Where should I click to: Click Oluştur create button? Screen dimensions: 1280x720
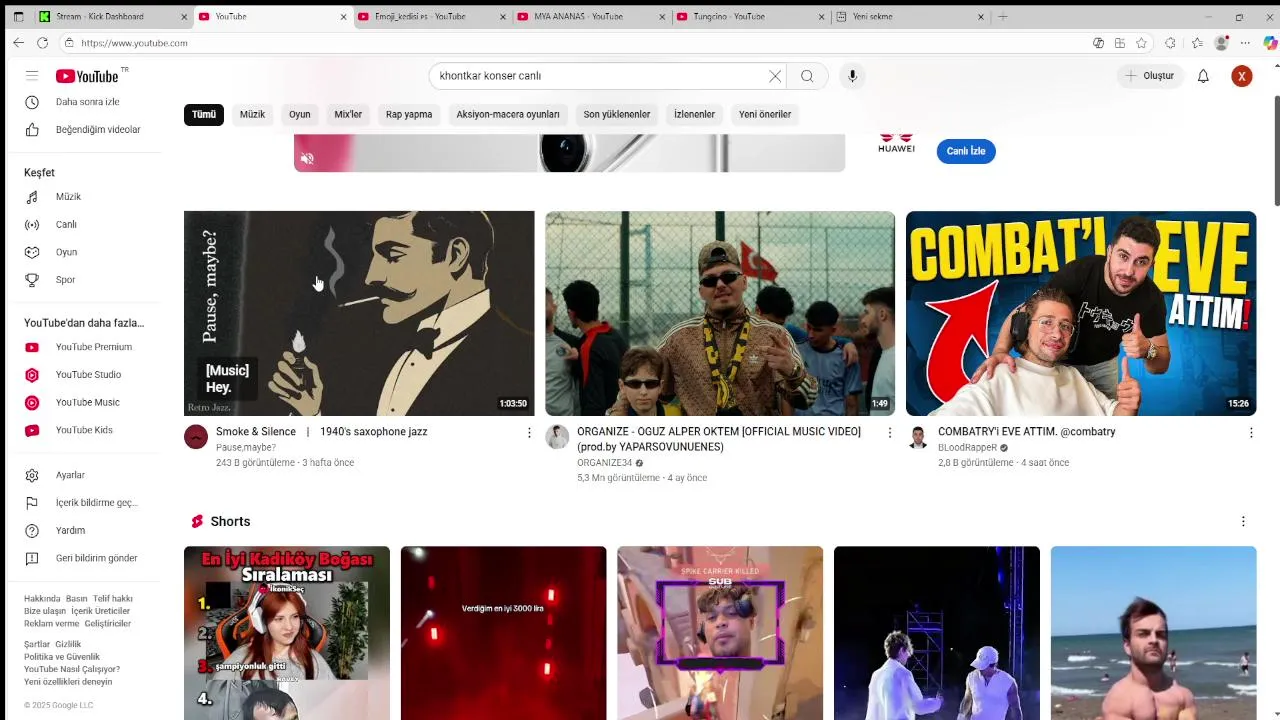1150,76
